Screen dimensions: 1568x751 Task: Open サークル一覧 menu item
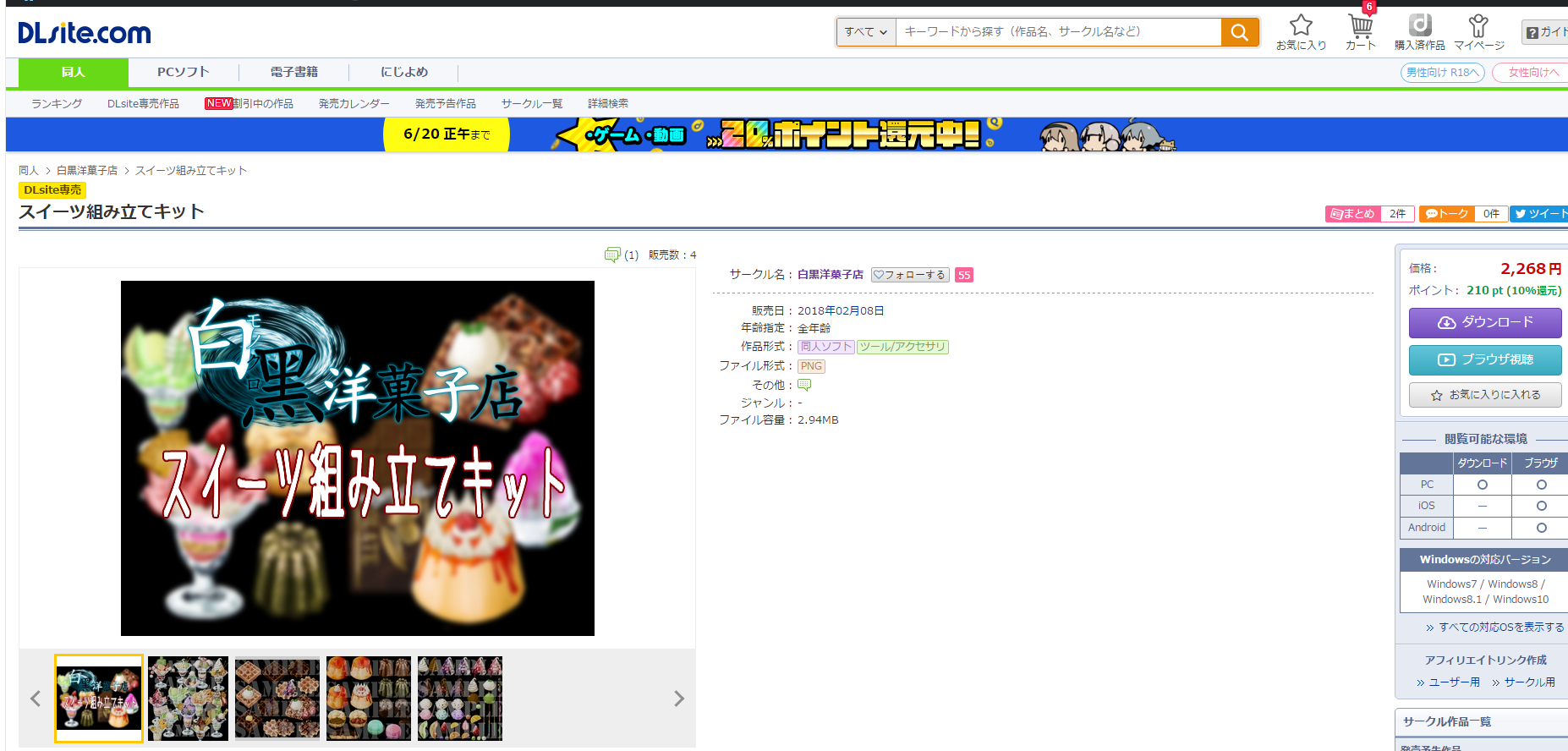coord(531,103)
